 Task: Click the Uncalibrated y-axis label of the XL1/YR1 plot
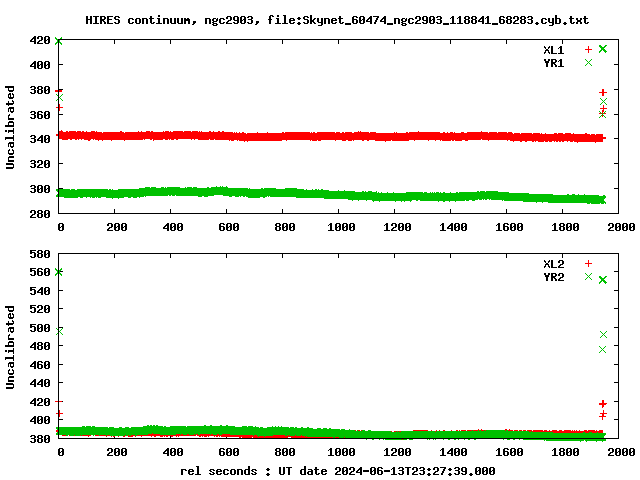pos(10,127)
